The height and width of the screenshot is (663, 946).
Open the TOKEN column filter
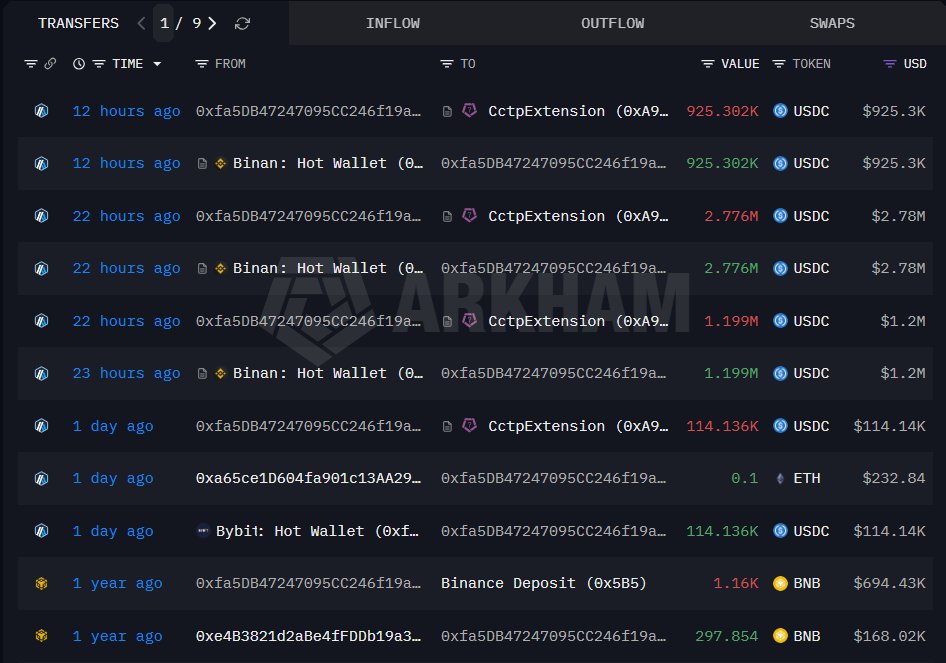click(x=779, y=64)
